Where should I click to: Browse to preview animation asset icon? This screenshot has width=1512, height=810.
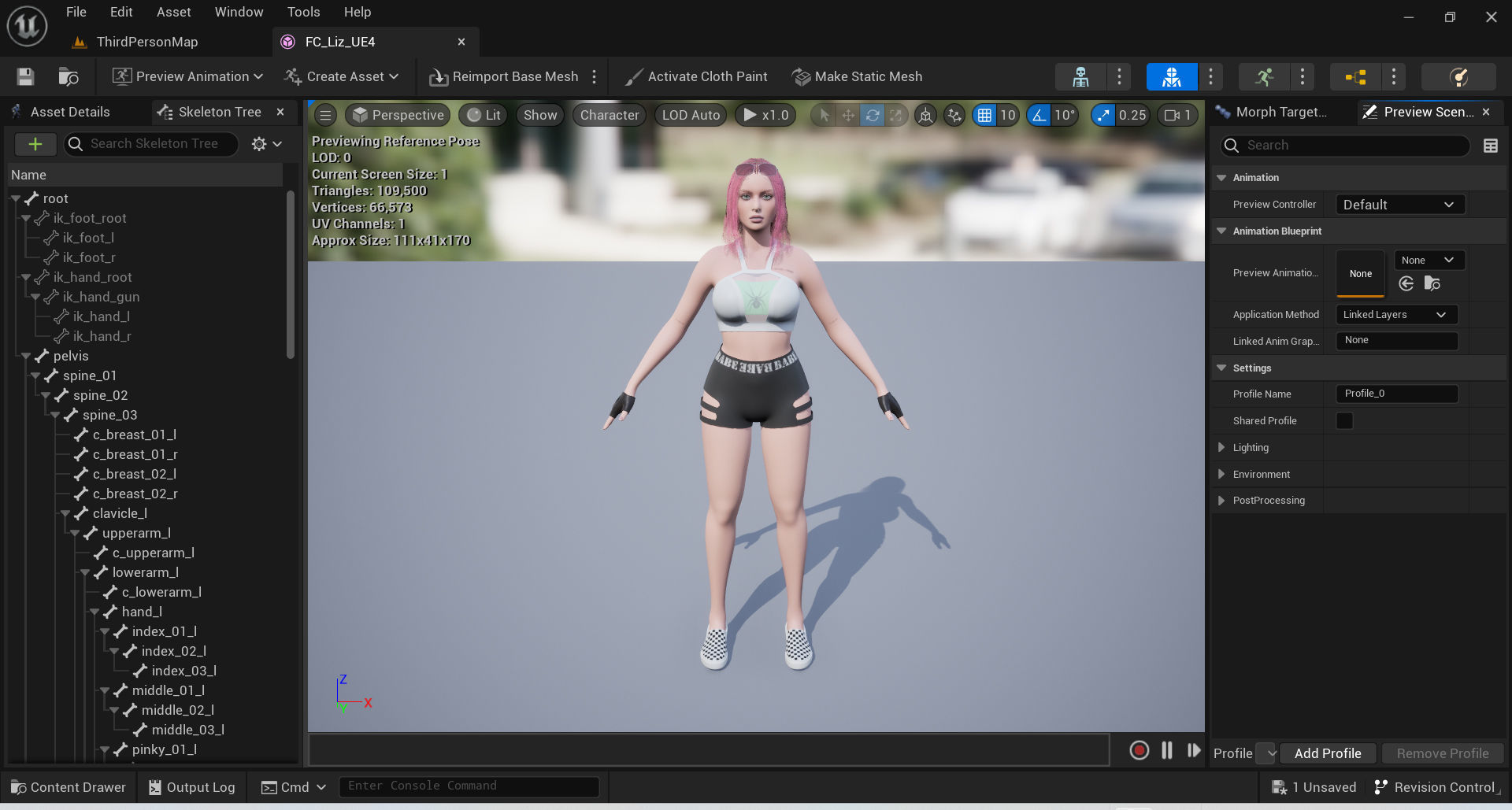pyautogui.click(x=1432, y=283)
